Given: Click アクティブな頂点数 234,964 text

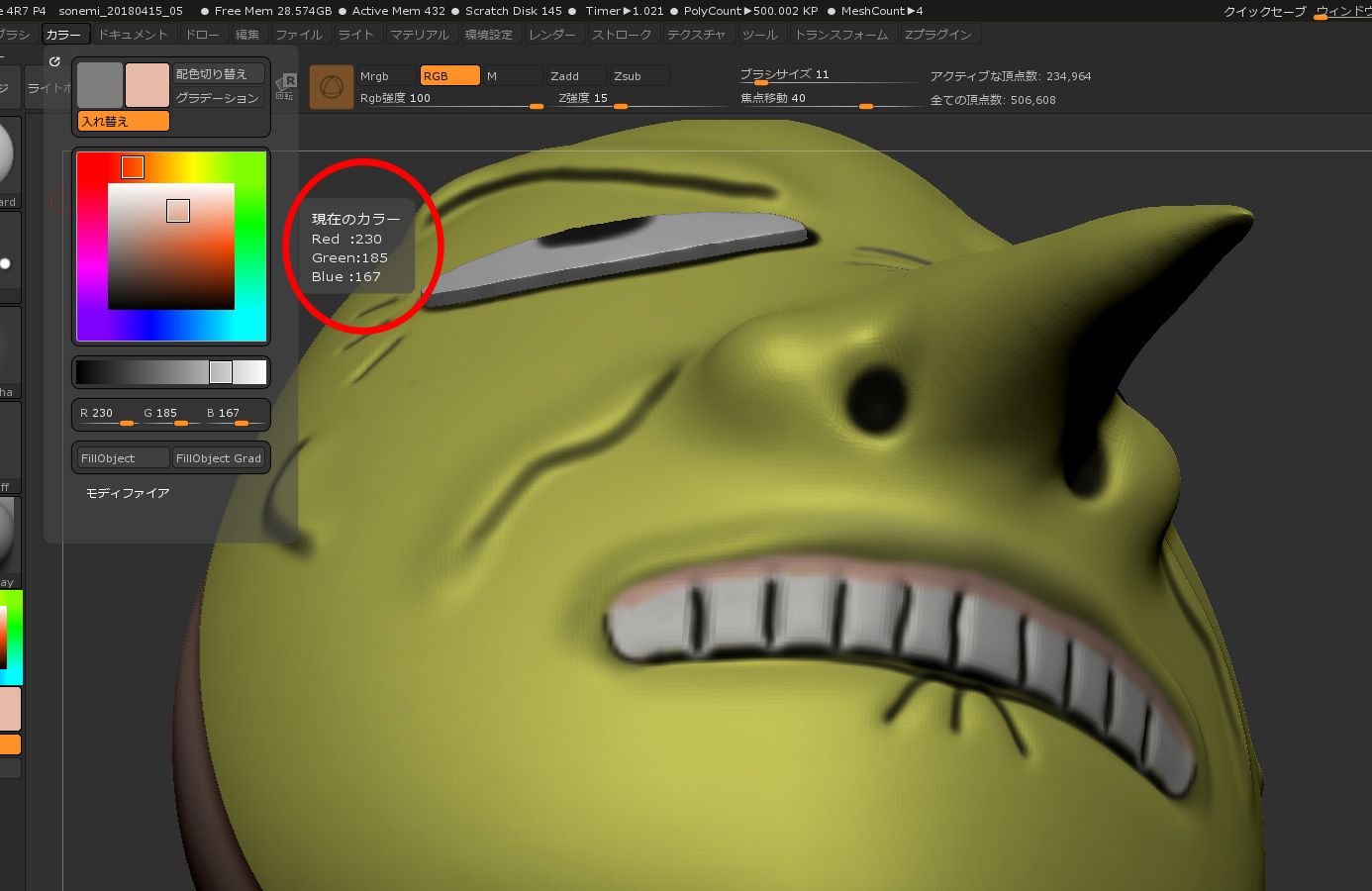Looking at the screenshot, I should 1011,76.
